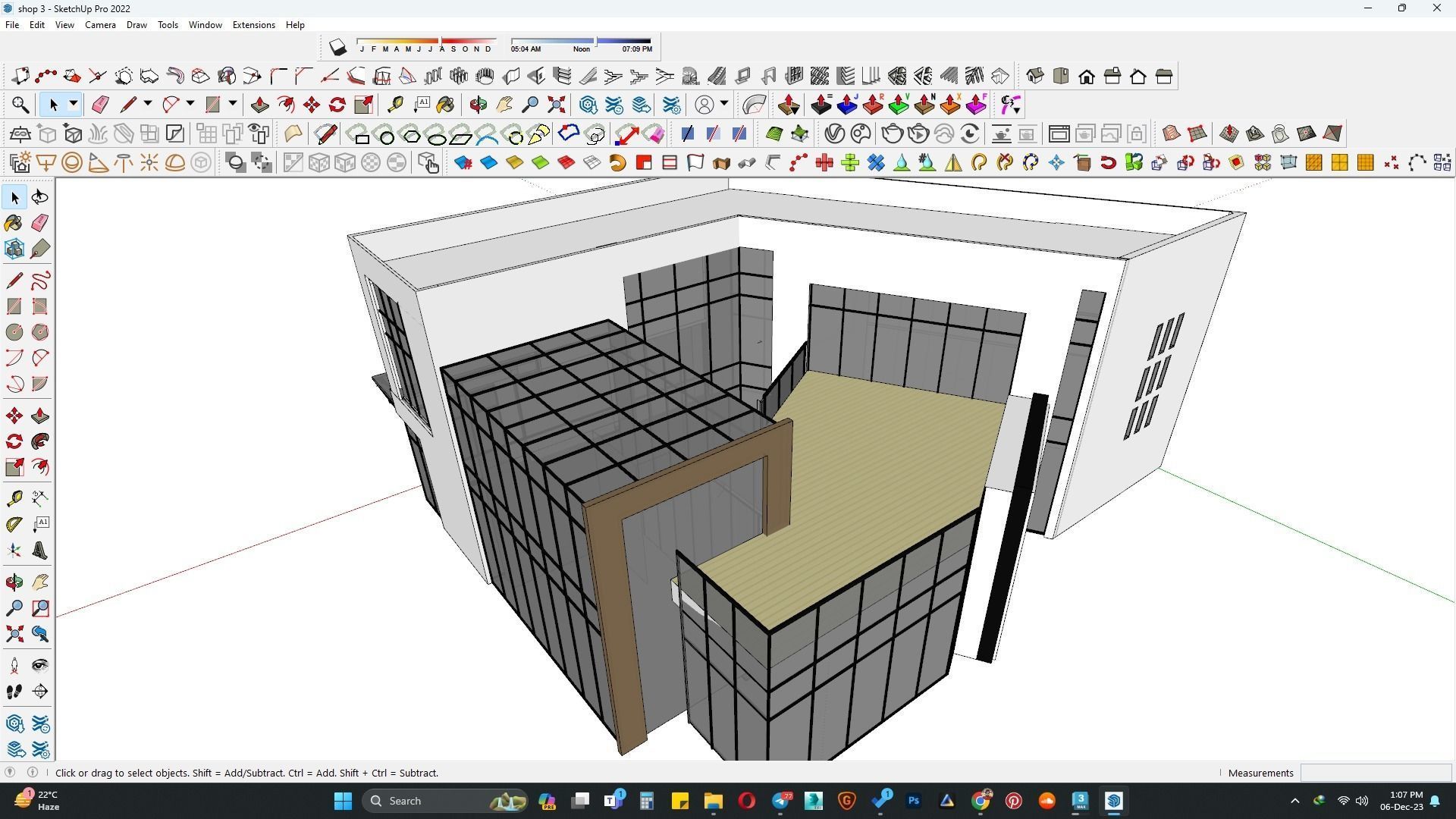Pick the Paint Bucket tool in top toolbar
1456x819 pixels.
(x=445, y=105)
